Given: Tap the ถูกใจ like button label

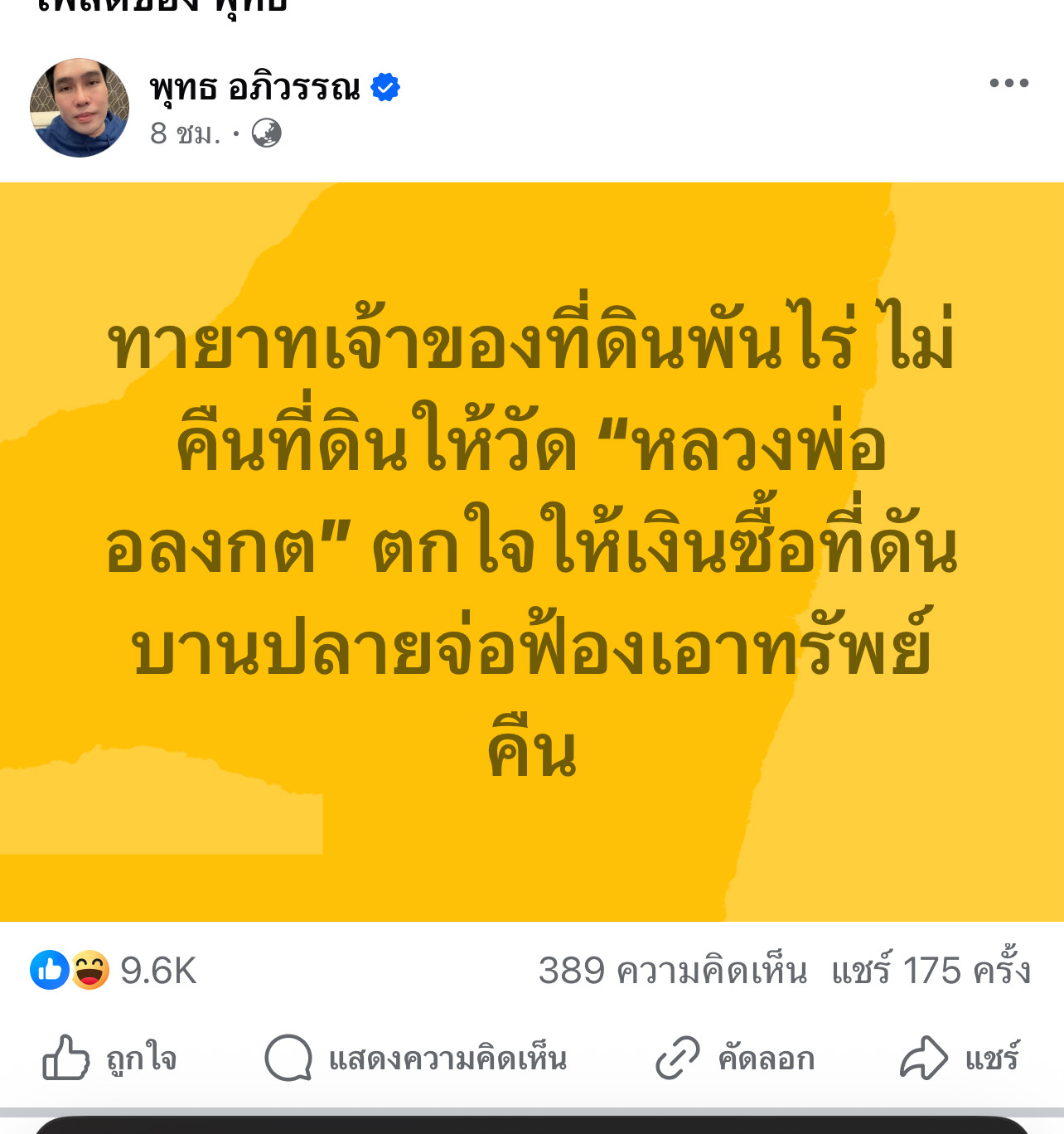Looking at the screenshot, I should pos(141,1059).
